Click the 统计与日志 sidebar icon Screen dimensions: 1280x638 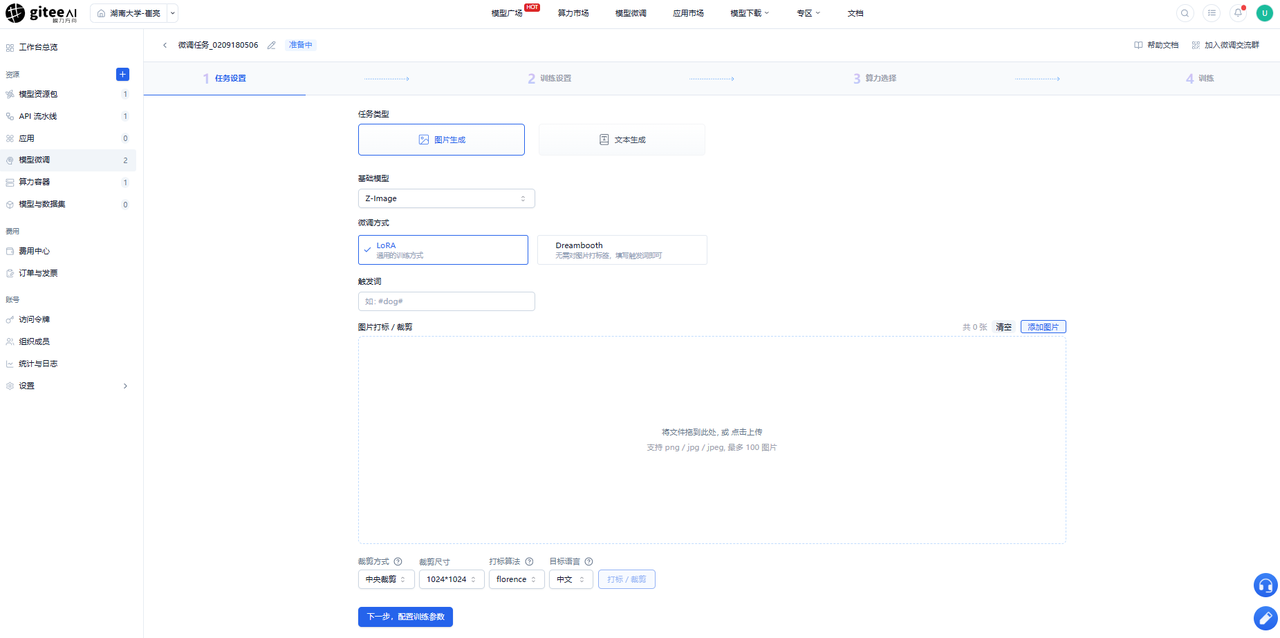[x=10, y=364]
